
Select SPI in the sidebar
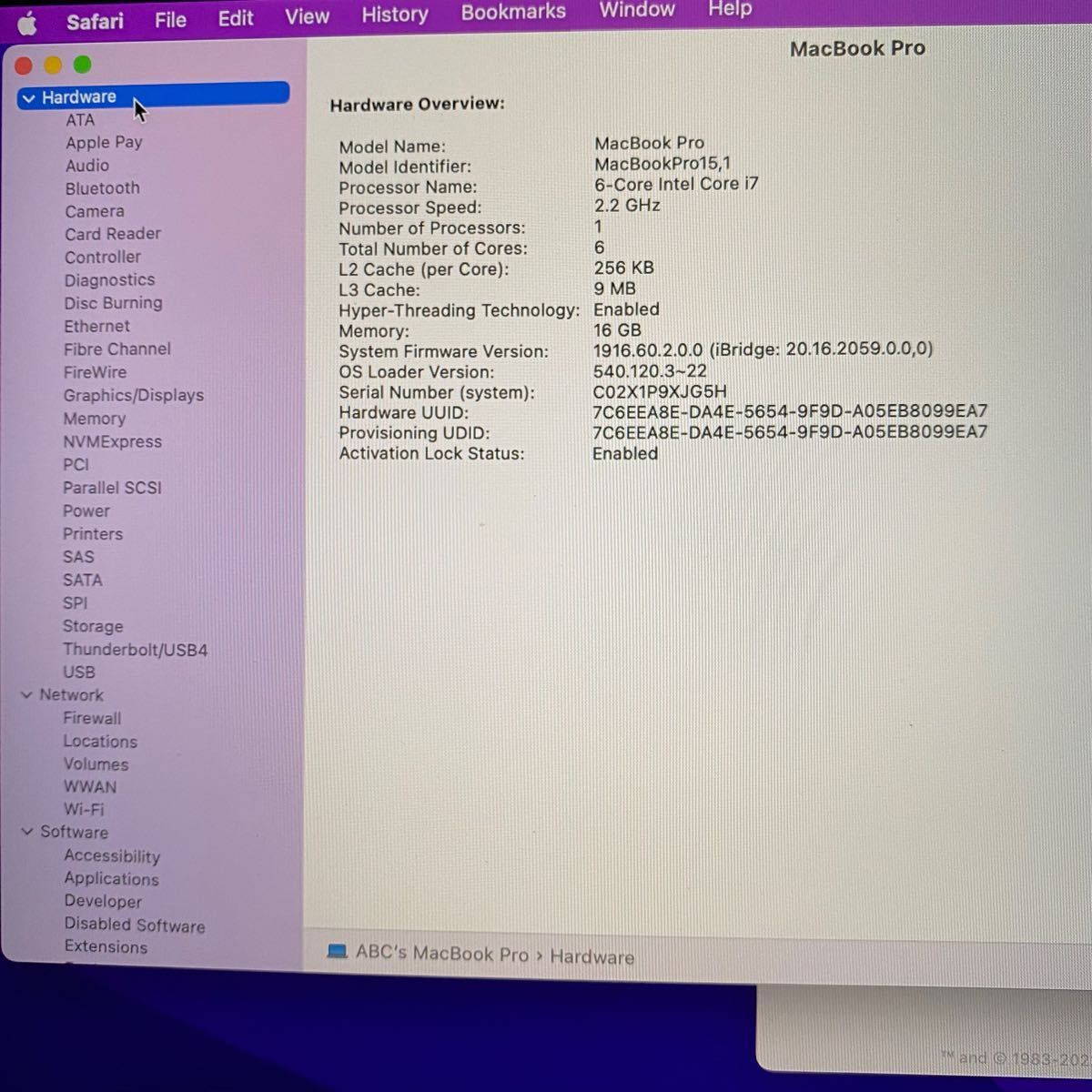[76, 602]
